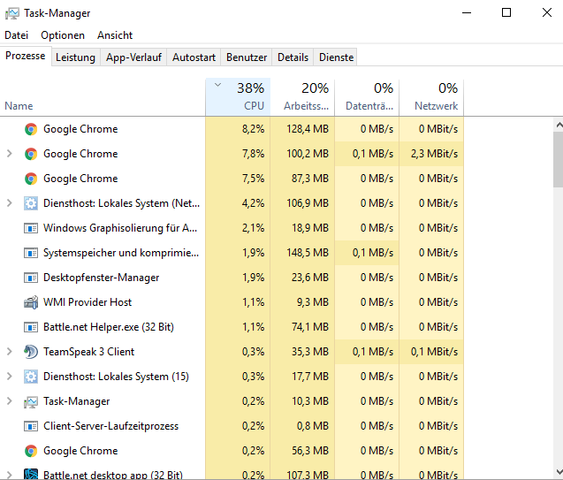Click the 0,1 MBit/s TeamSpeak network value

pyautogui.click(x=434, y=351)
